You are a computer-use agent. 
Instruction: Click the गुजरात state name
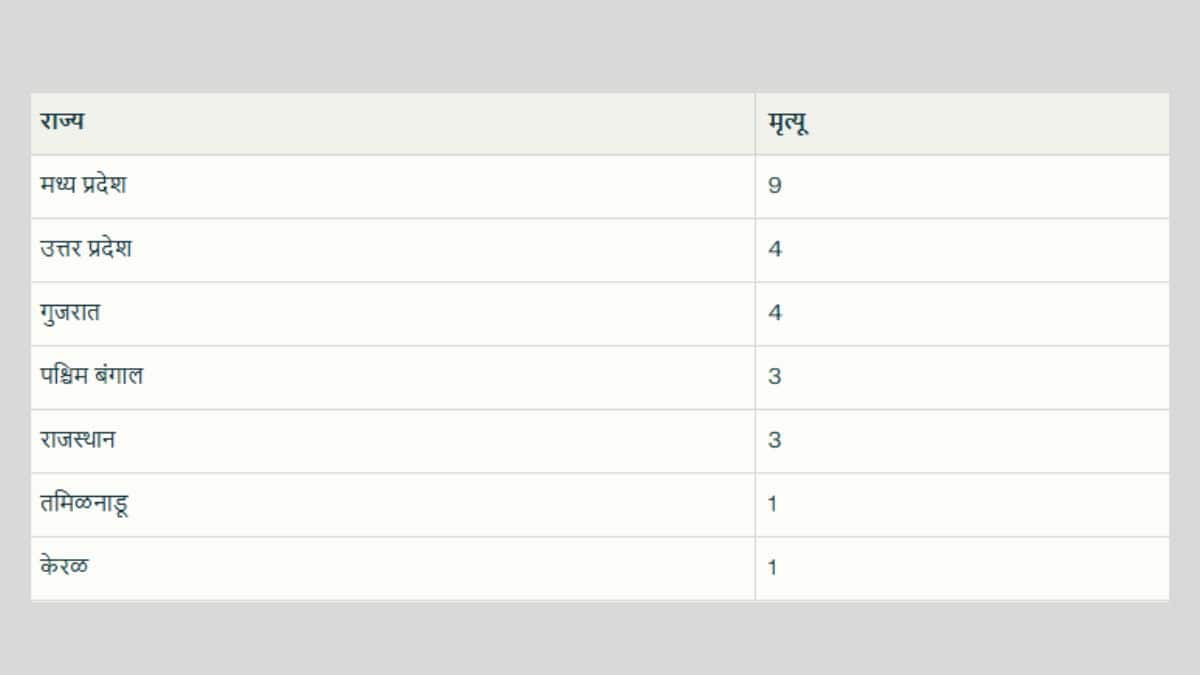[70, 313]
